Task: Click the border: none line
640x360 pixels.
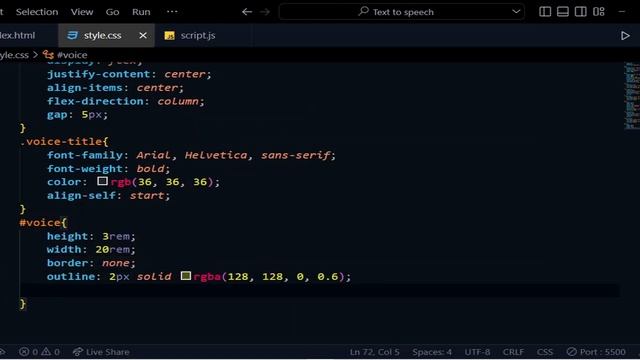Action: [91, 263]
